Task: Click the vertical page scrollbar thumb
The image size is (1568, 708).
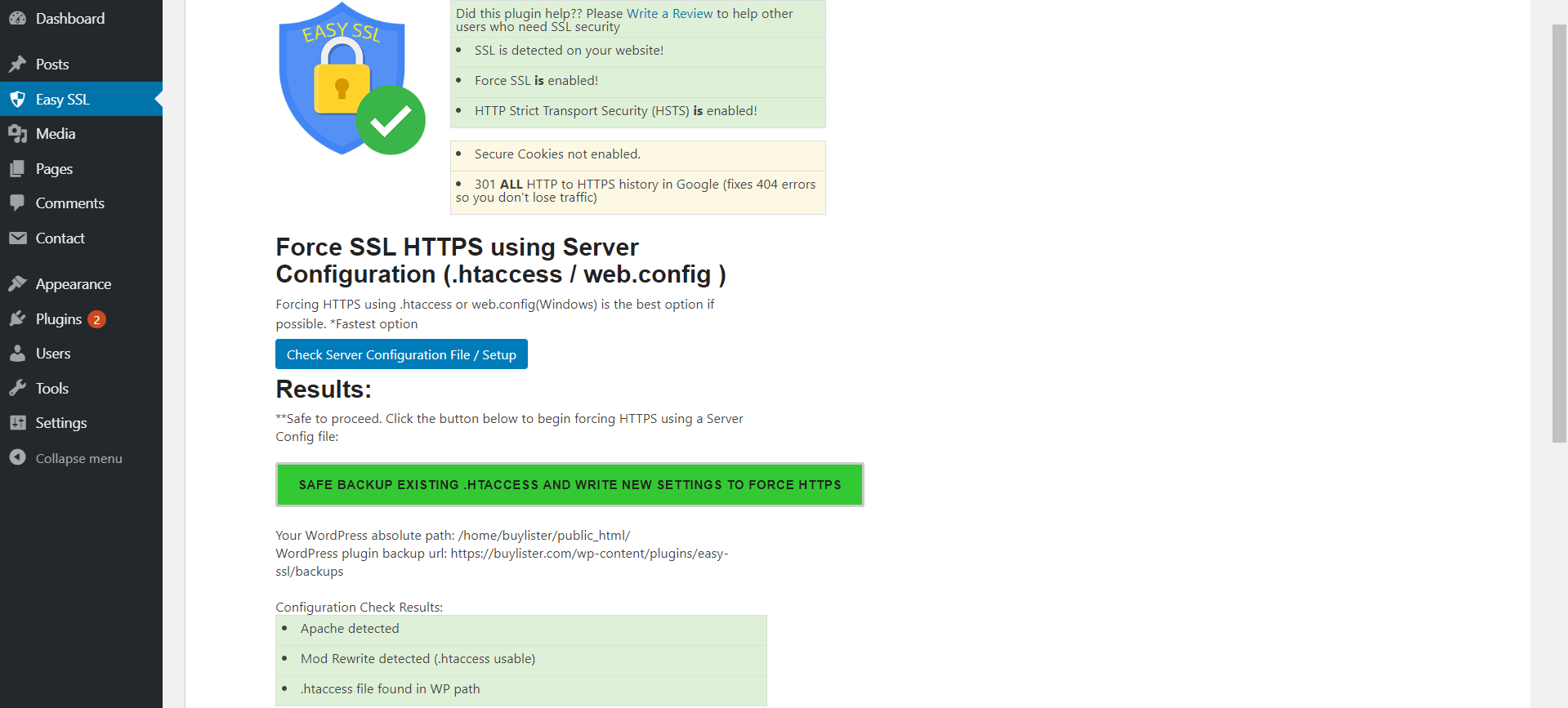Action: click(1559, 233)
